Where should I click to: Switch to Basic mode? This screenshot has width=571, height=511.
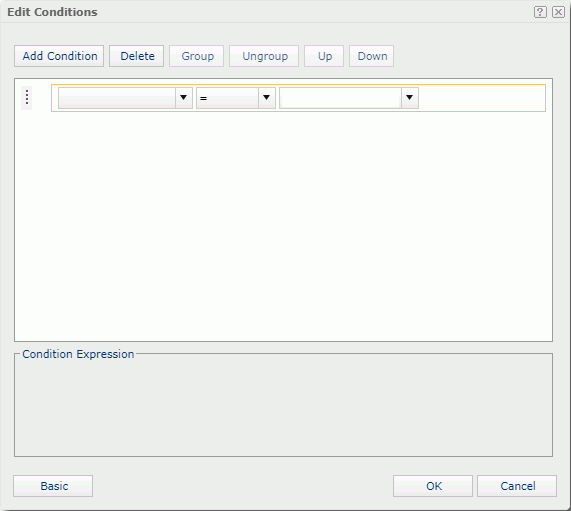point(53,486)
